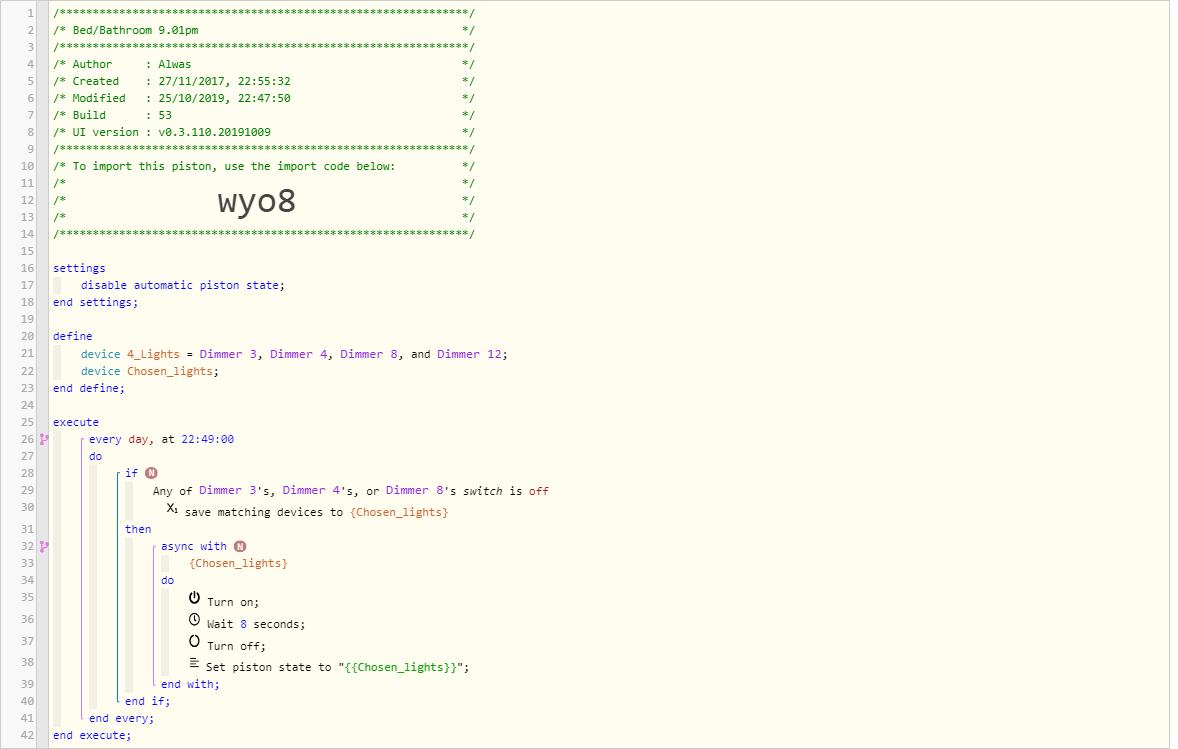Screen dimensions: 1178x749
Task: Click the clock icon beside Wait 8 seconds
Action: [x=195, y=620]
